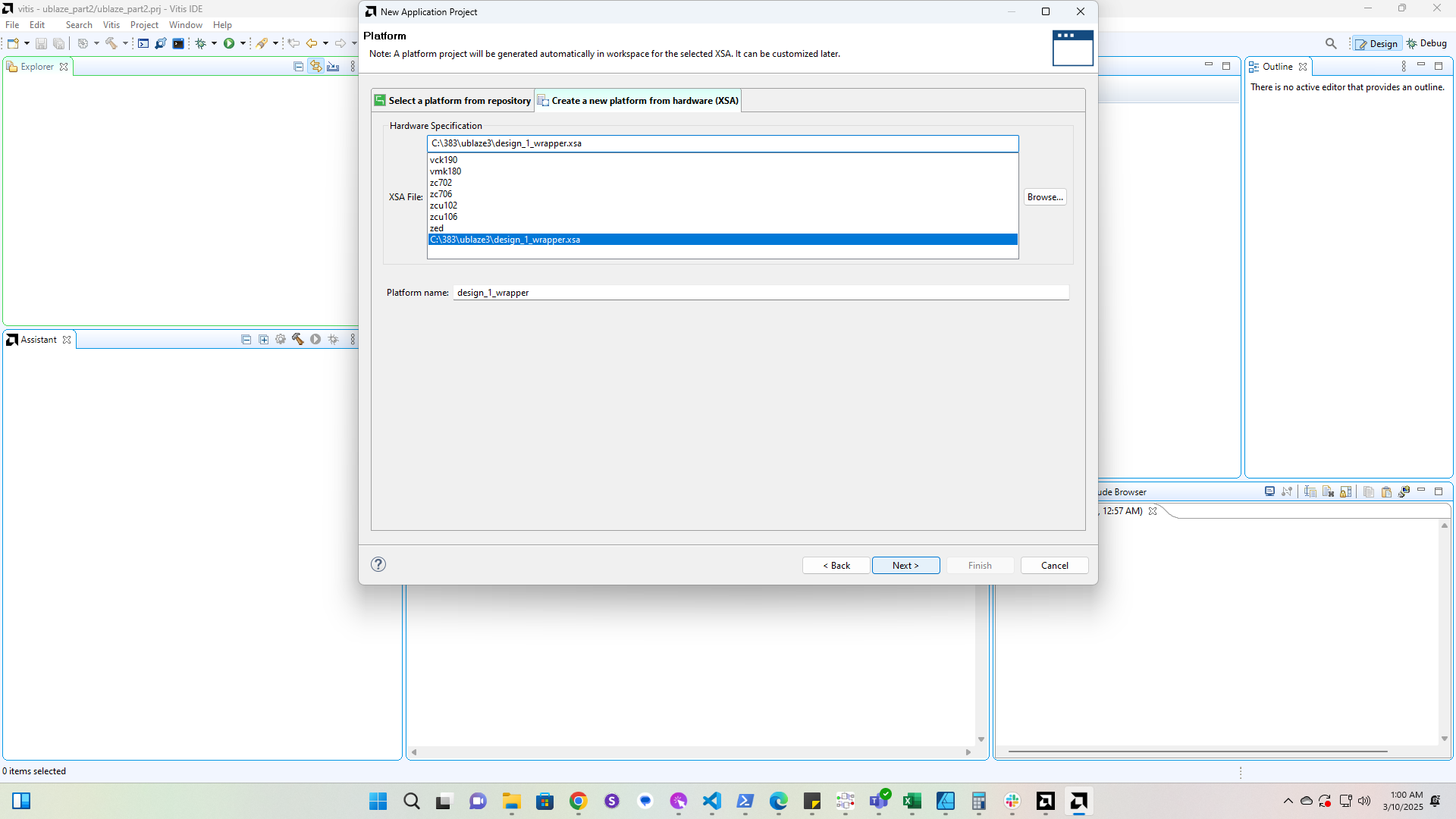This screenshot has height=819, width=1456.
Task: Click the horizontal scrollbar in center panel
Action: click(690, 752)
